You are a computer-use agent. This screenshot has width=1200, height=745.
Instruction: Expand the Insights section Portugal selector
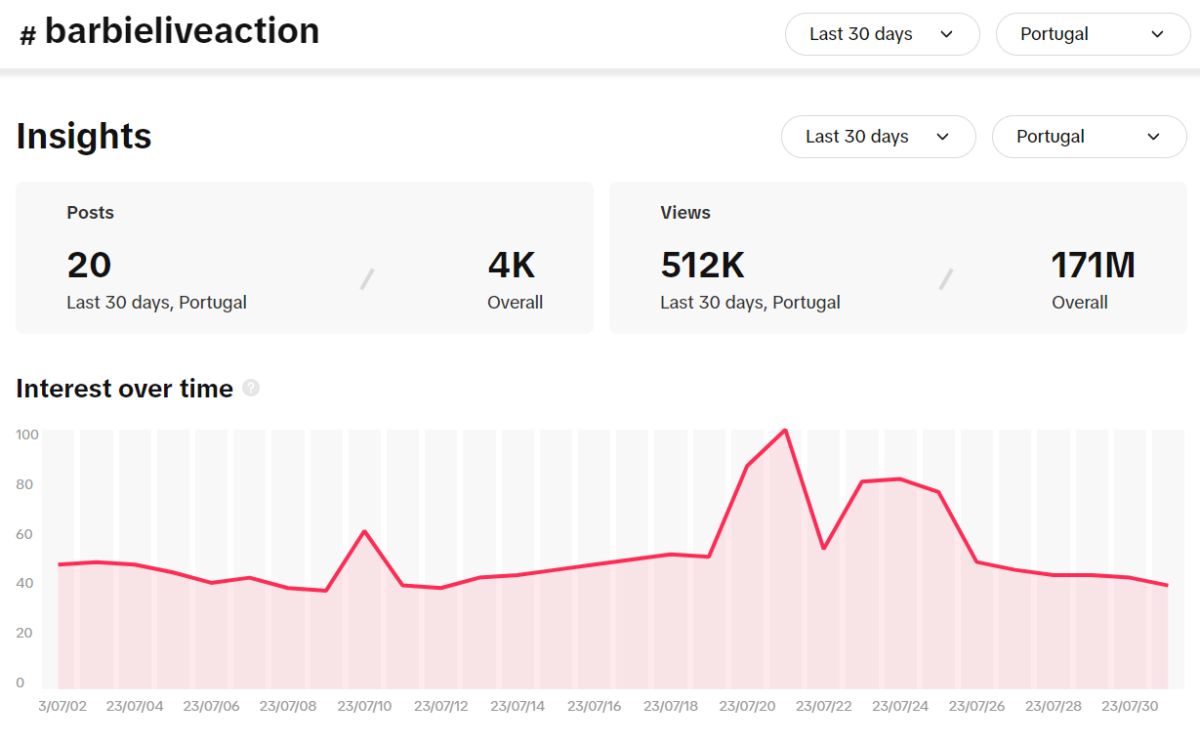point(1088,137)
